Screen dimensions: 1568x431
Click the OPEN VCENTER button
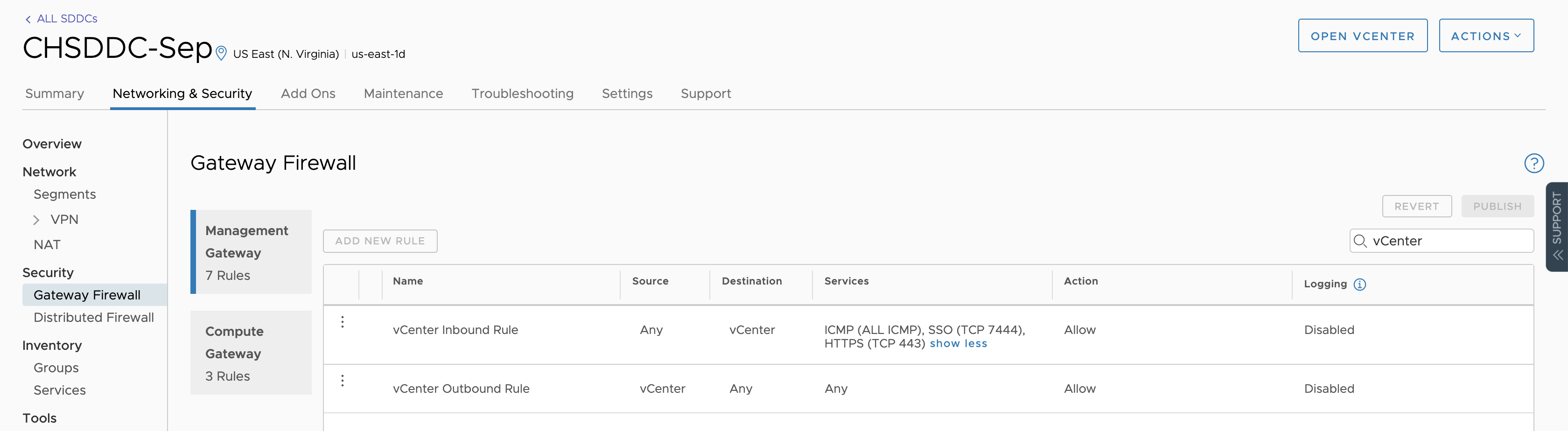1363,35
